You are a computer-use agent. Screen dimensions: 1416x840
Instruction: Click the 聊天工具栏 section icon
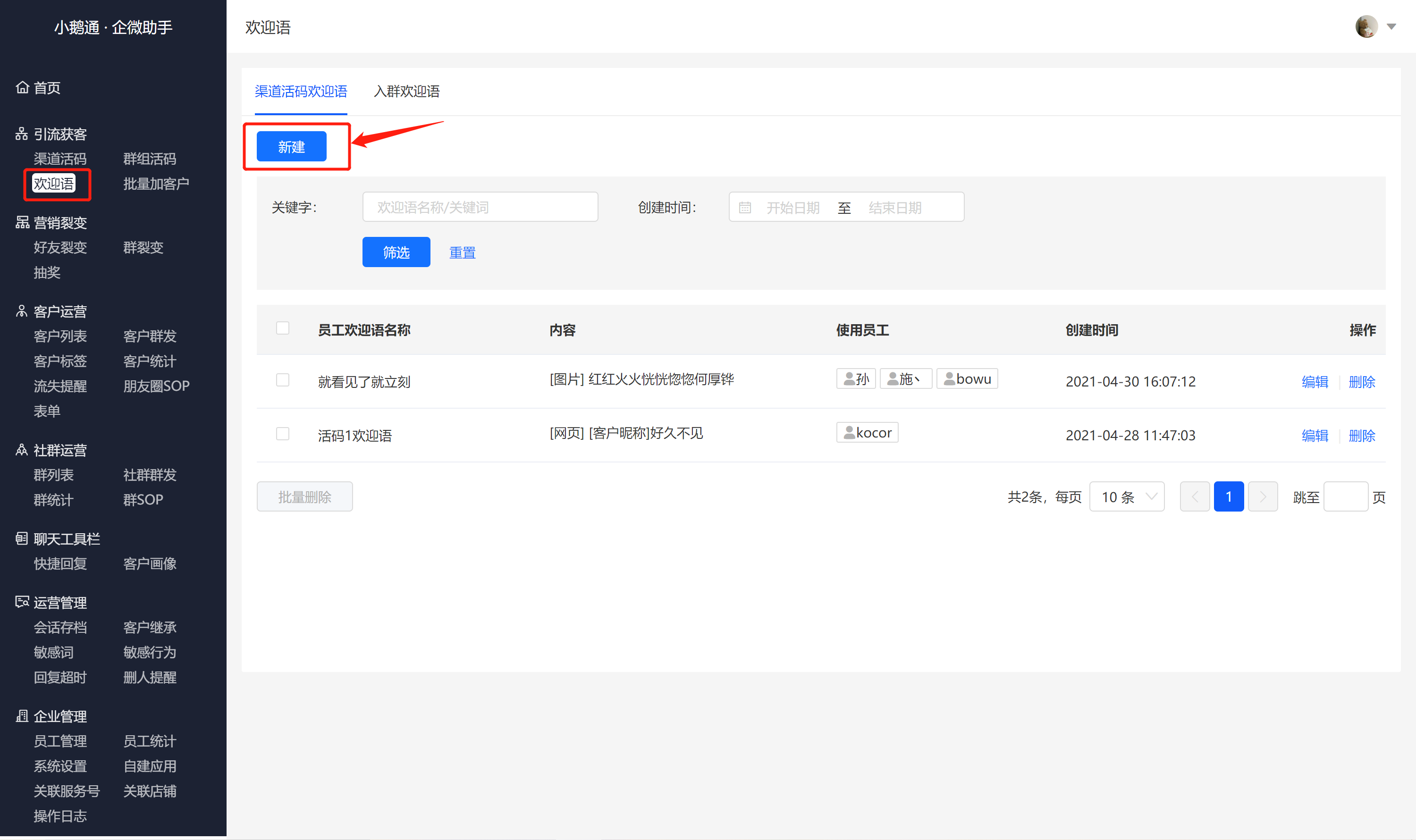(22, 538)
